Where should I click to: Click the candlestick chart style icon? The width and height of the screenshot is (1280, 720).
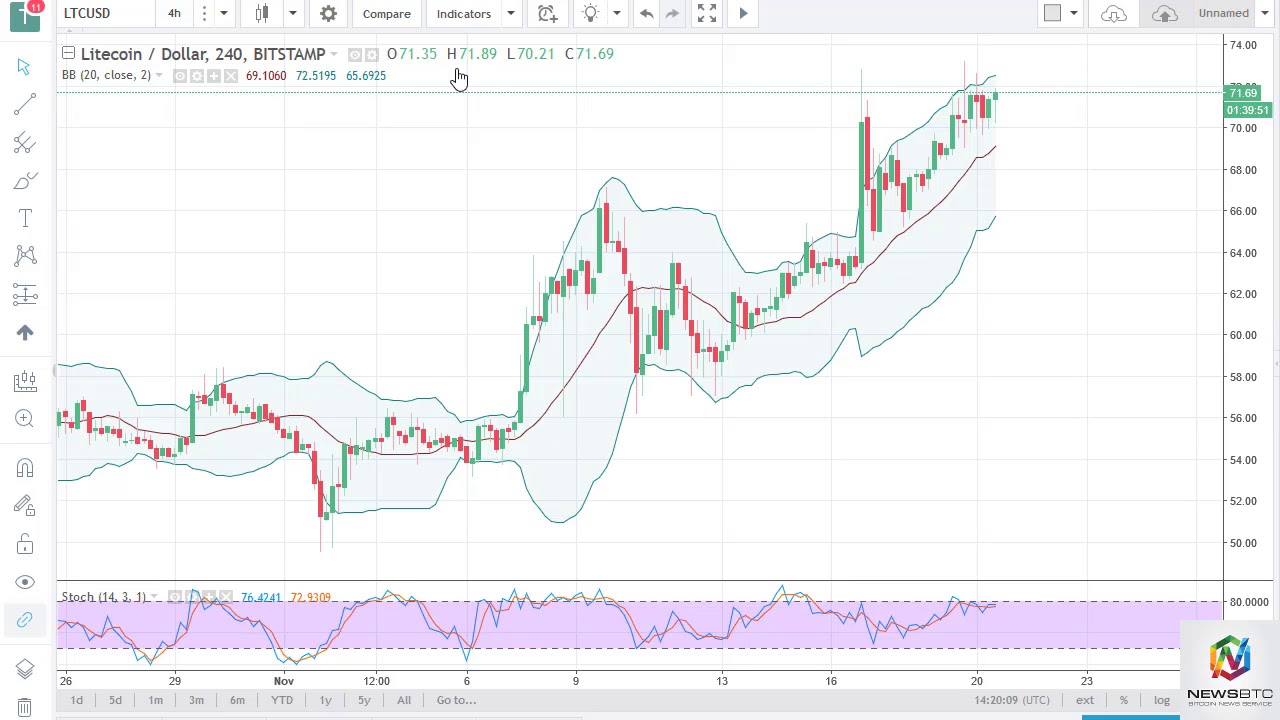coord(262,13)
